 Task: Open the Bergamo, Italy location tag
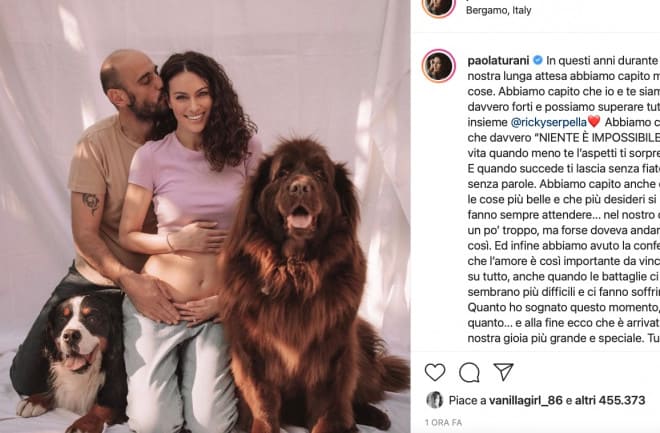click(x=499, y=10)
